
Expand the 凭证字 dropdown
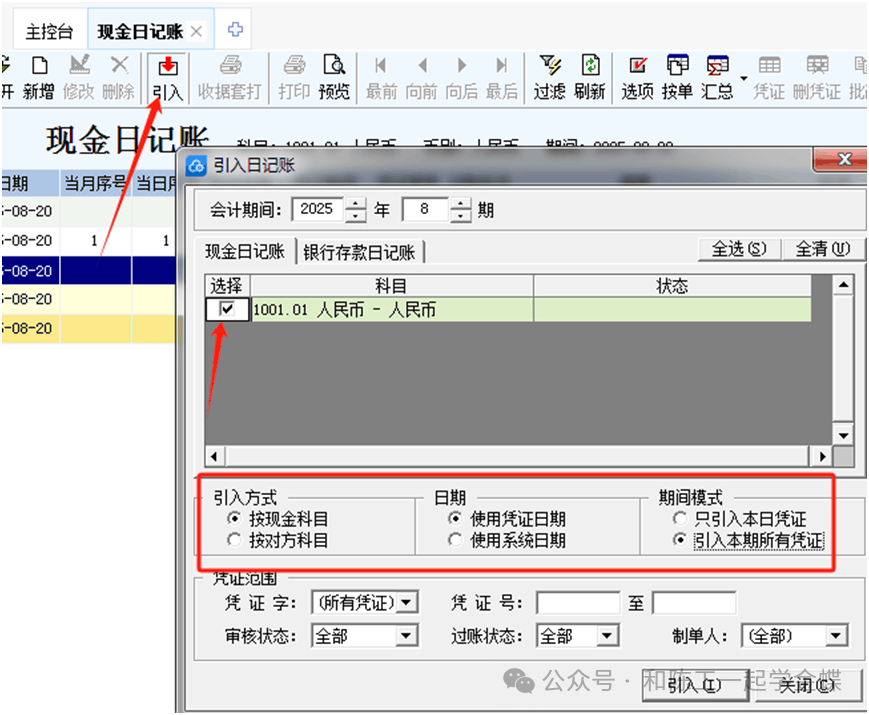(406, 603)
